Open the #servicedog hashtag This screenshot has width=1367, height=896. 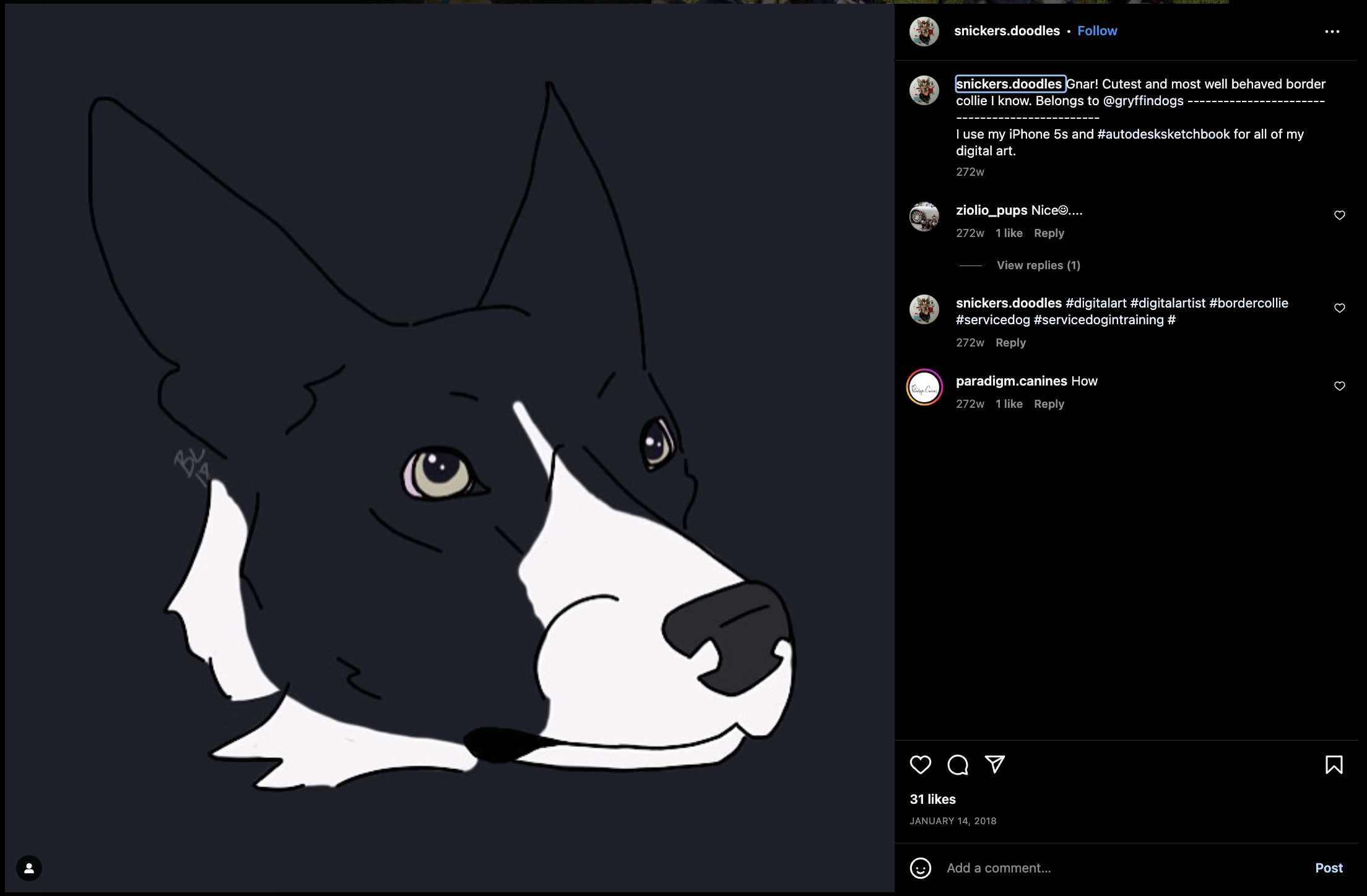(993, 320)
